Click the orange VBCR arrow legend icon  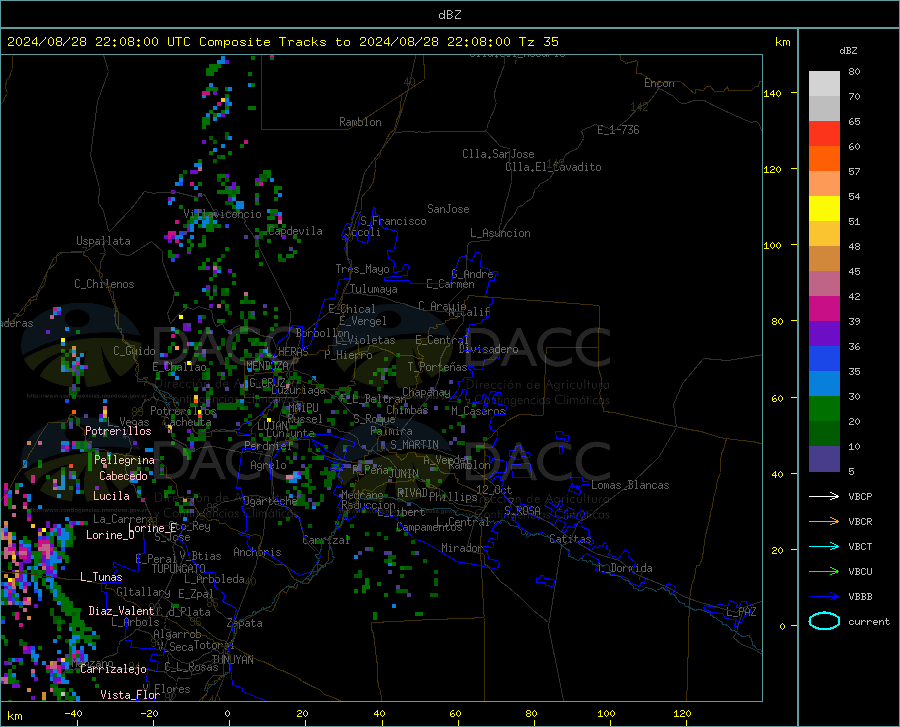coord(824,521)
